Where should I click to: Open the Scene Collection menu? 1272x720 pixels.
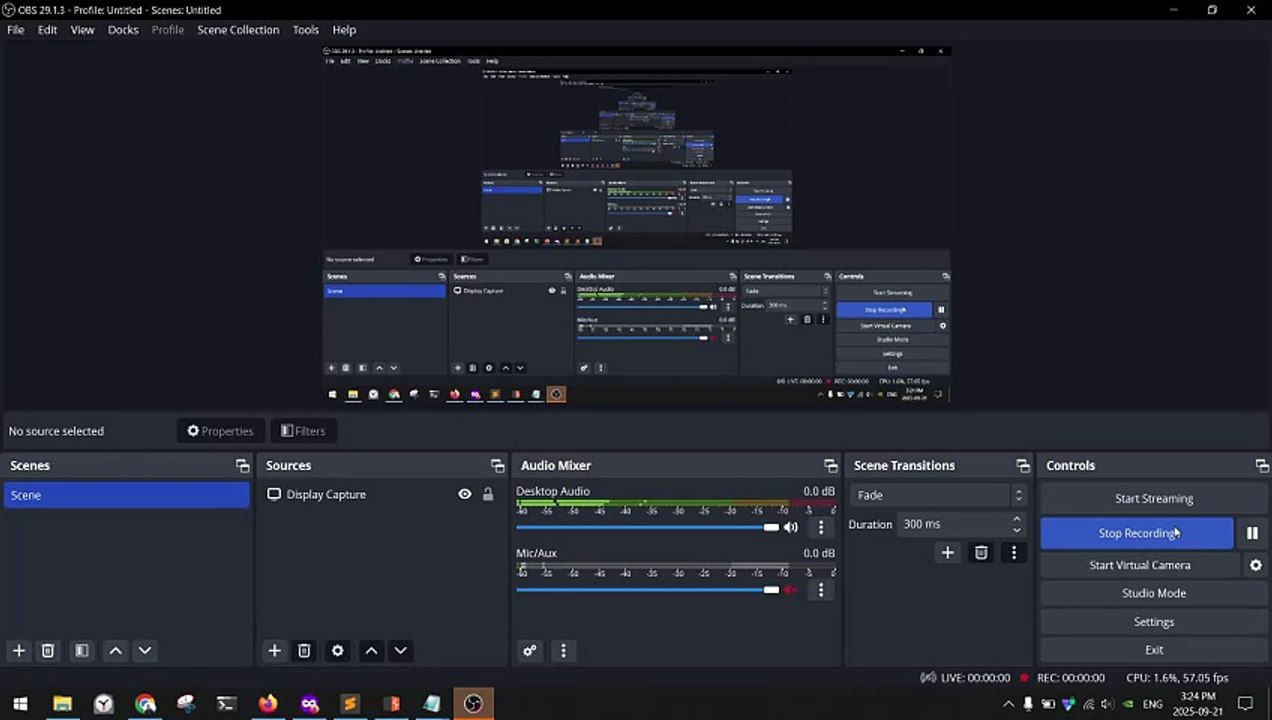click(x=238, y=30)
